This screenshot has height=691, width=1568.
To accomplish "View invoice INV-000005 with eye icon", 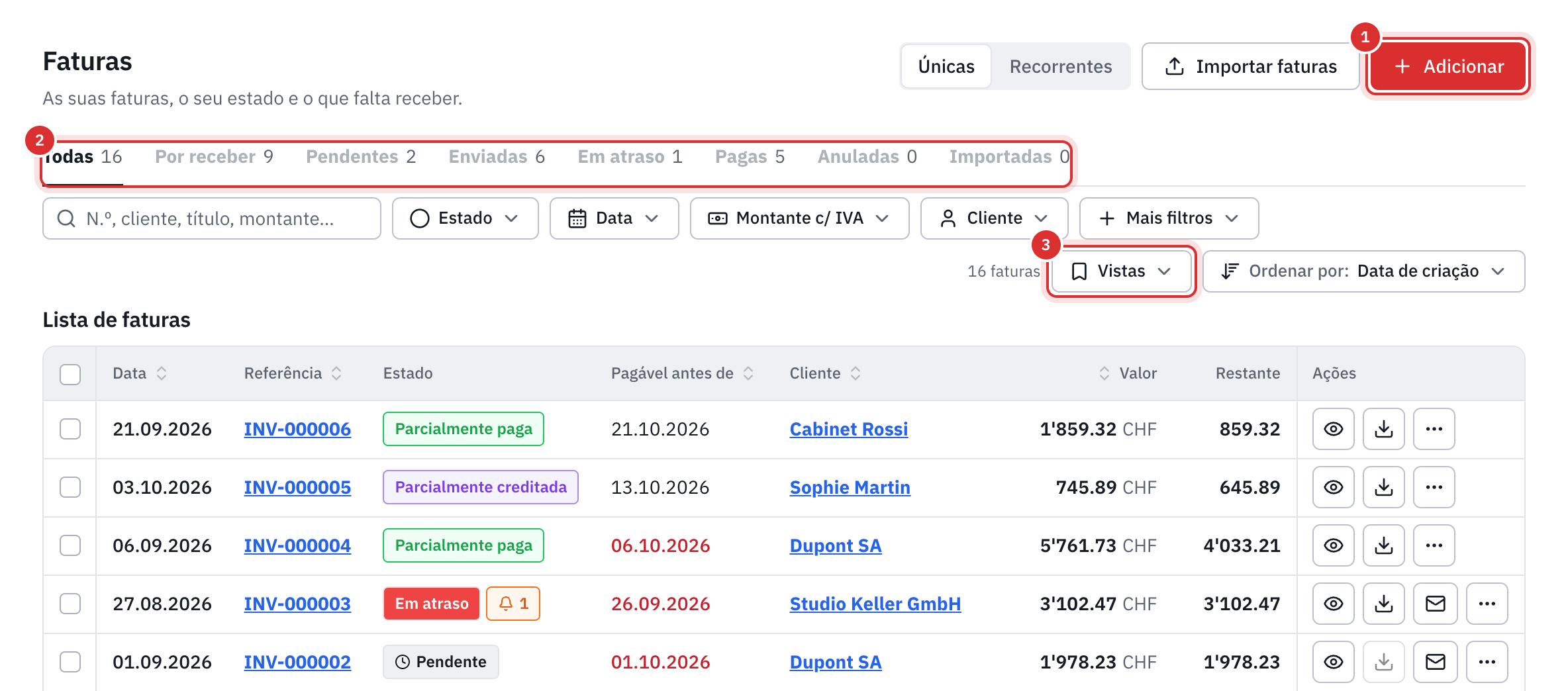I will [1334, 487].
